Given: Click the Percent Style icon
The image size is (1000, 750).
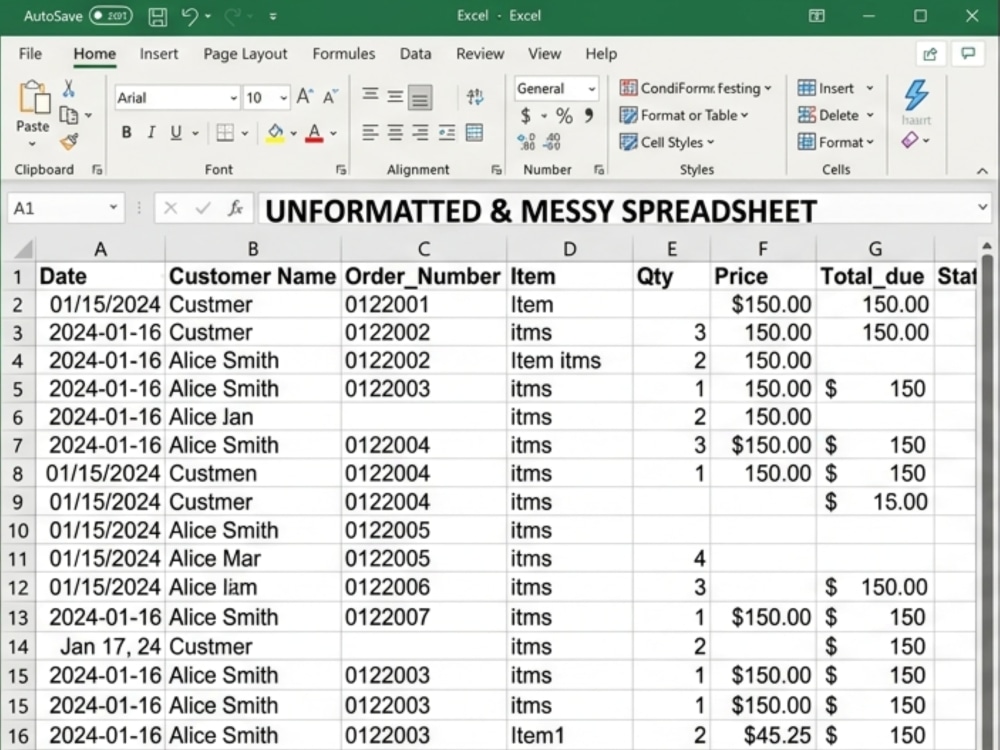Looking at the screenshot, I should (x=564, y=115).
